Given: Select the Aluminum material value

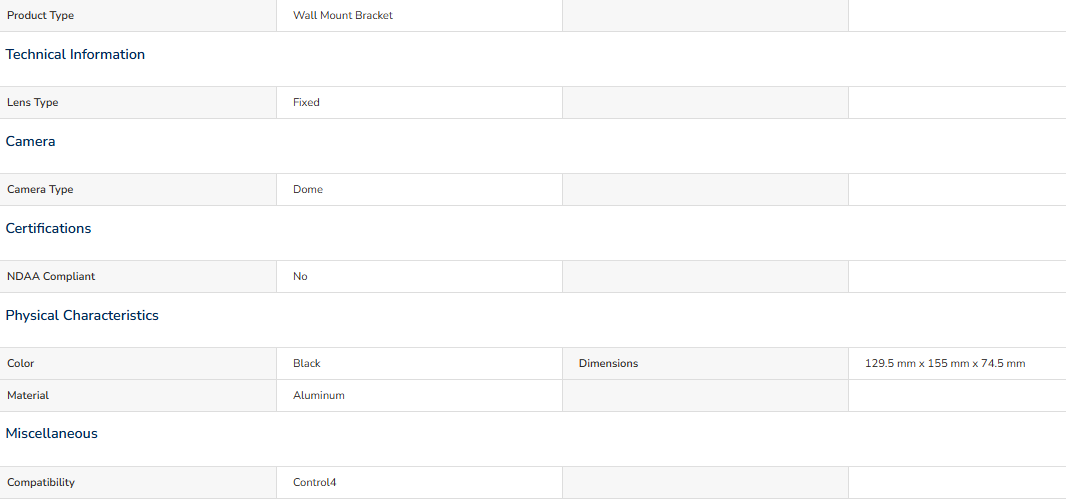Looking at the screenshot, I should 319,396.
